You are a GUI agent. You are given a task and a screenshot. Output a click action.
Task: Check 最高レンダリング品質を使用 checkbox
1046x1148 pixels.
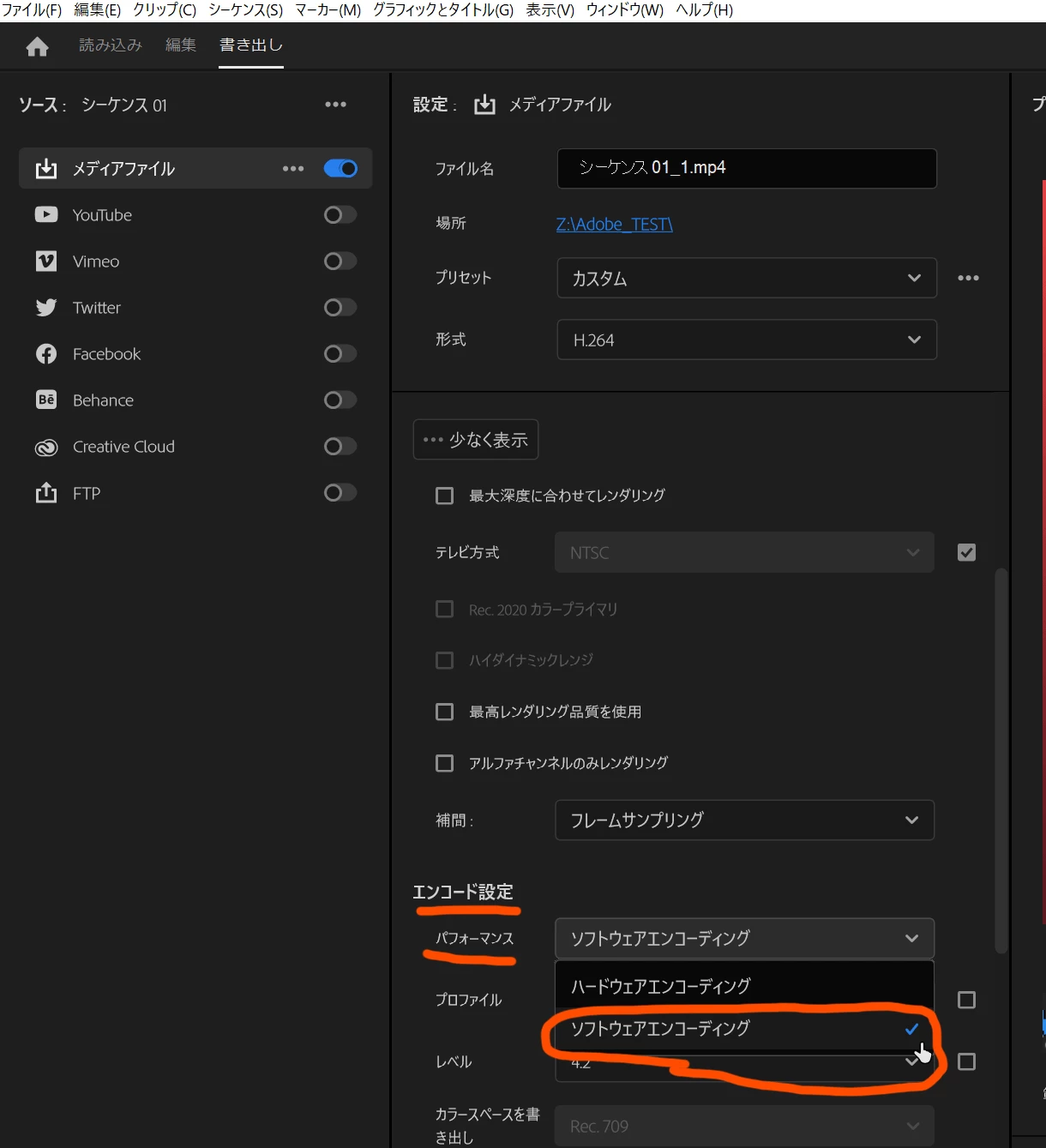click(444, 712)
